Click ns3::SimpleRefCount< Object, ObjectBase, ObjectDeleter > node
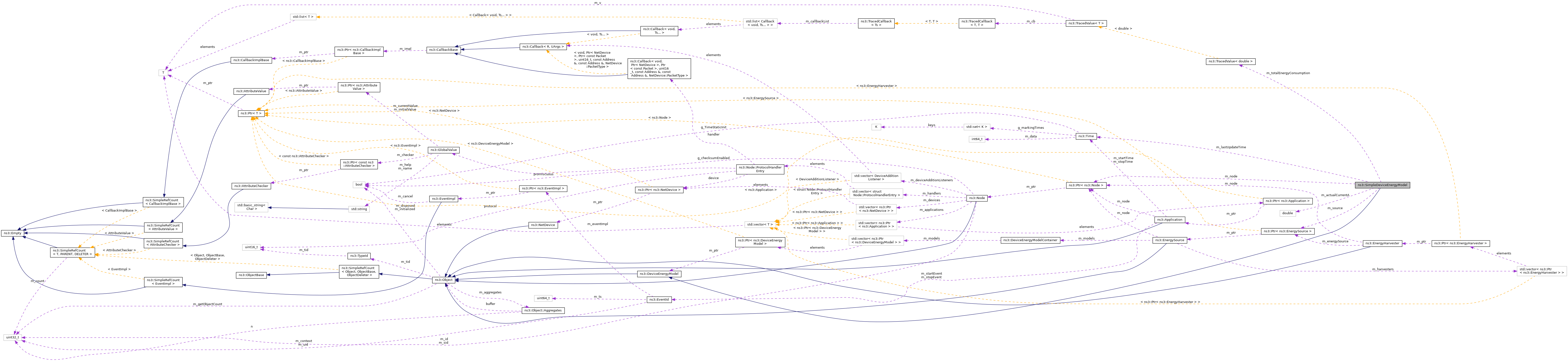 coord(359,271)
